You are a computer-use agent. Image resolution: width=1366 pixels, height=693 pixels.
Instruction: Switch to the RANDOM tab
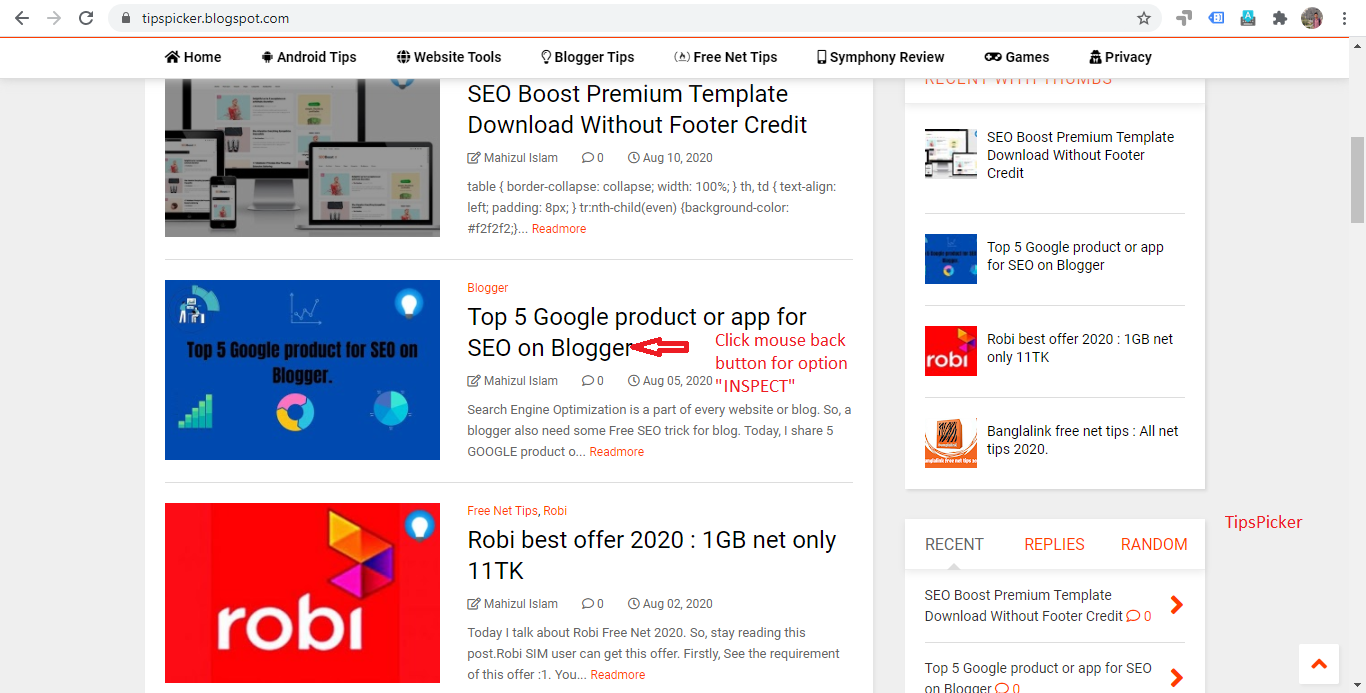1154,544
